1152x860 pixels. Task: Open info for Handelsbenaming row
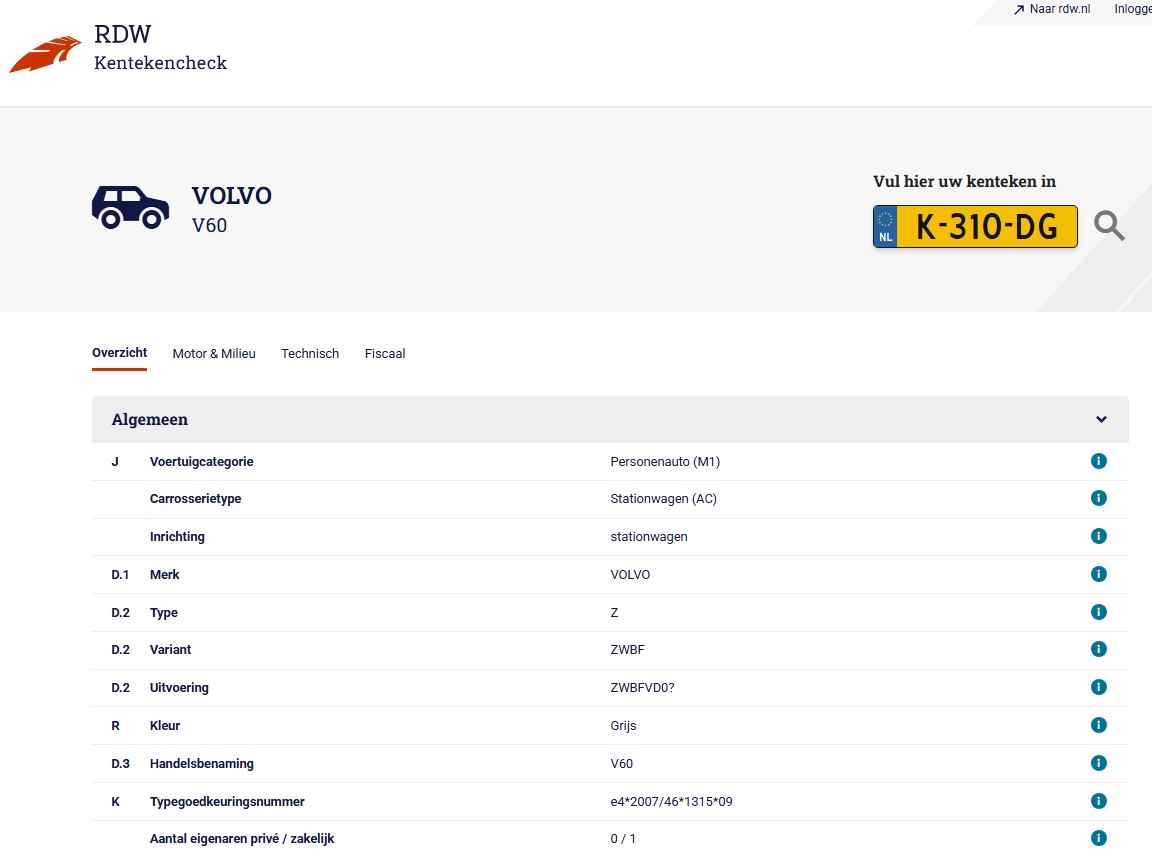[x=1099, y=763]
